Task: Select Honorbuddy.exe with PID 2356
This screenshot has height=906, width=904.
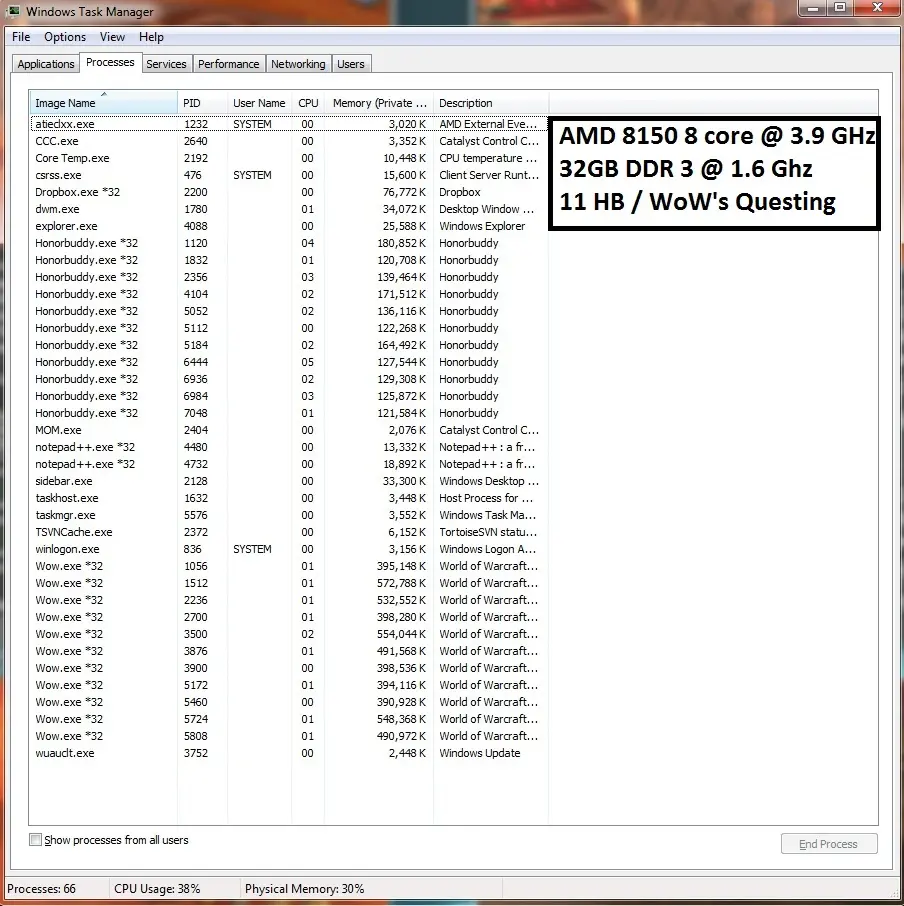Action: (x=288, y=277)
